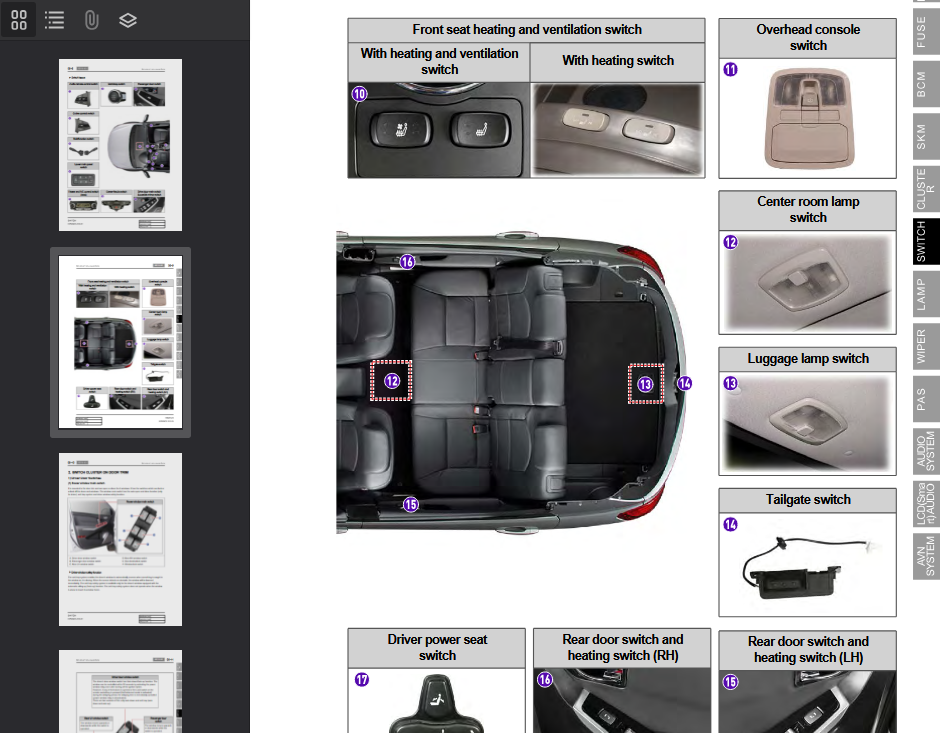Viewport: 940px width, 733px height.
Task: Go to the WIPER section tab
Action: 924,346
